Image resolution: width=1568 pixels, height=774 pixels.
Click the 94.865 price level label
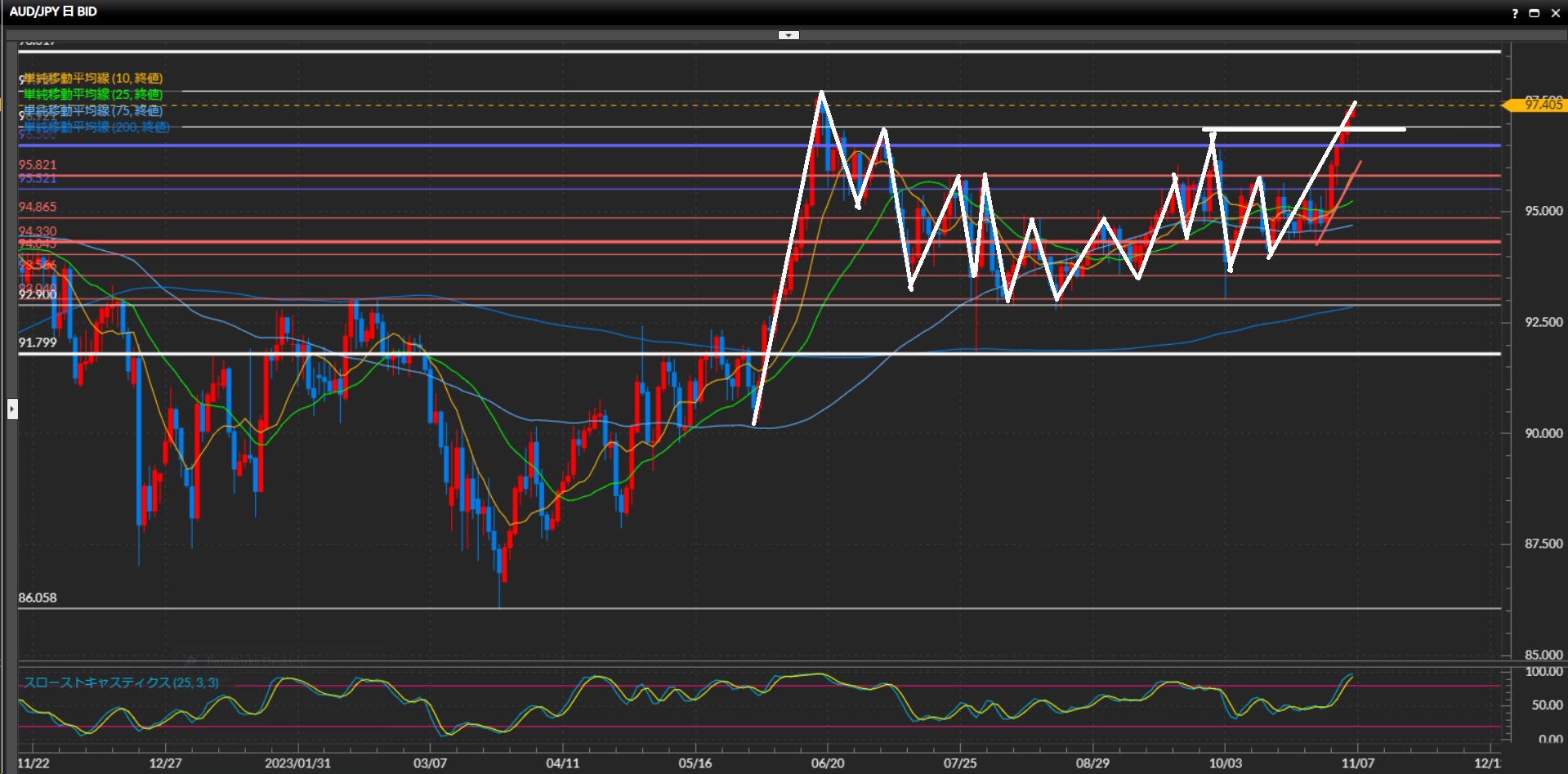click(x=38, y=208)
